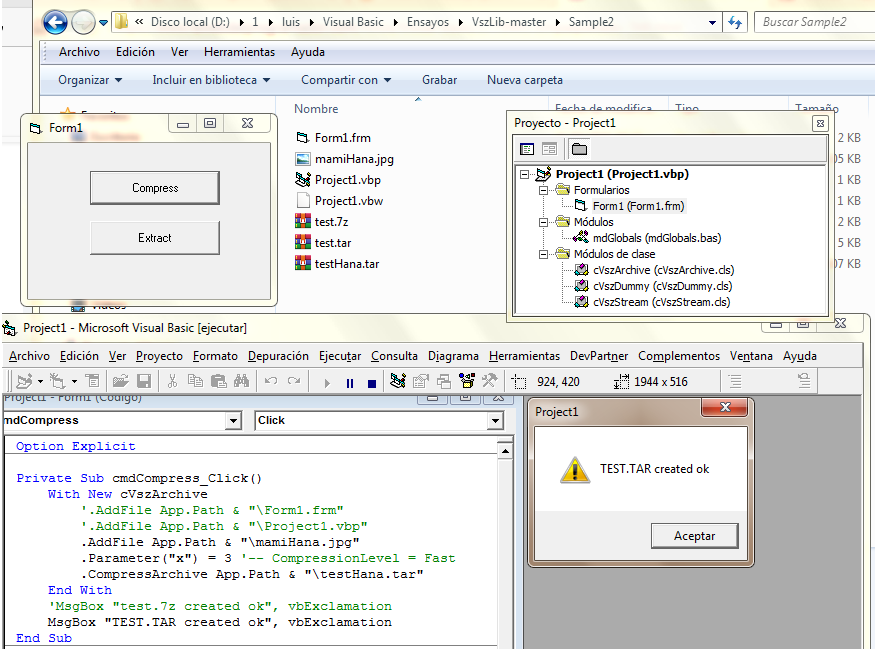Click the Start run arrow in VB toolbar
The image size is (876, 656).
327,383
